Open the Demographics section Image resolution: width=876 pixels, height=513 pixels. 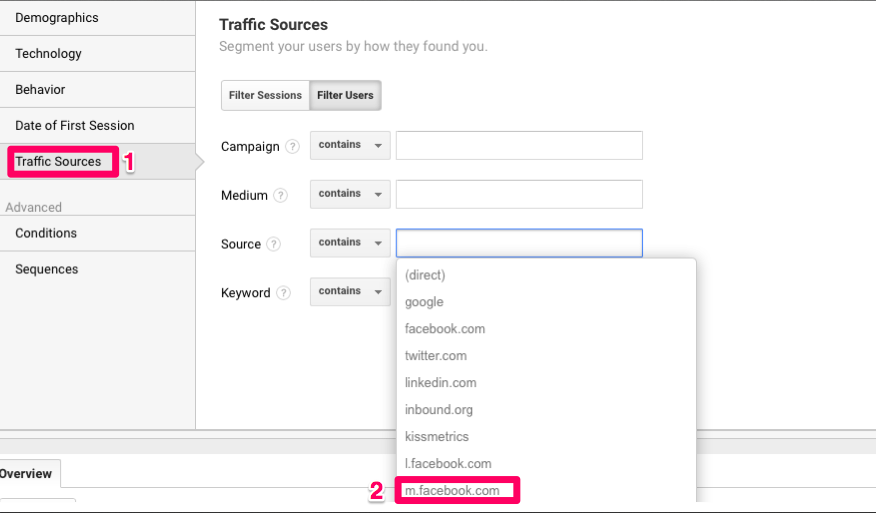tap(98, 18)
